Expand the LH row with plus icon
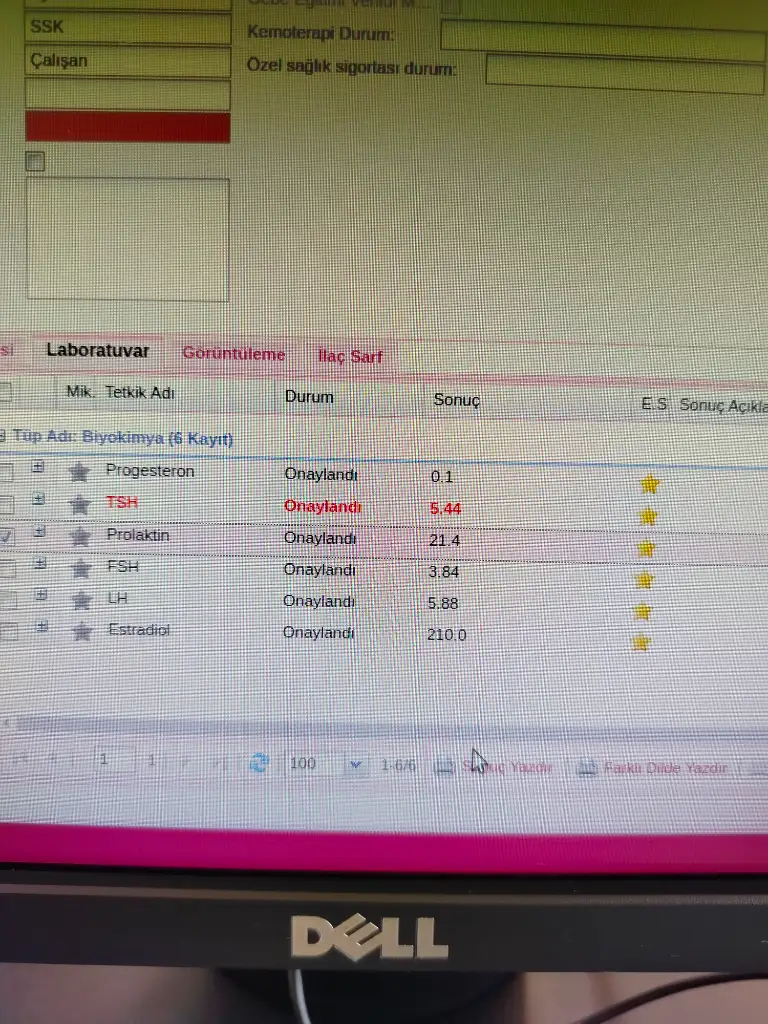 [41, 595]
